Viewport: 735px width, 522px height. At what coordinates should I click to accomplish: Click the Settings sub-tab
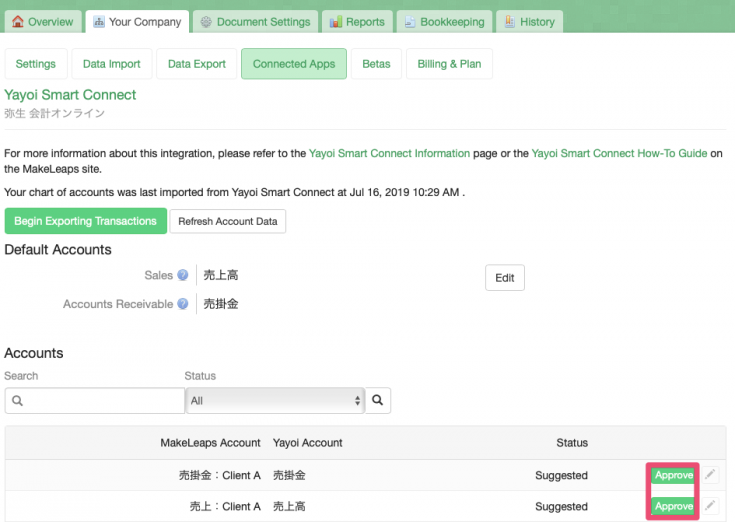(36, 64)
